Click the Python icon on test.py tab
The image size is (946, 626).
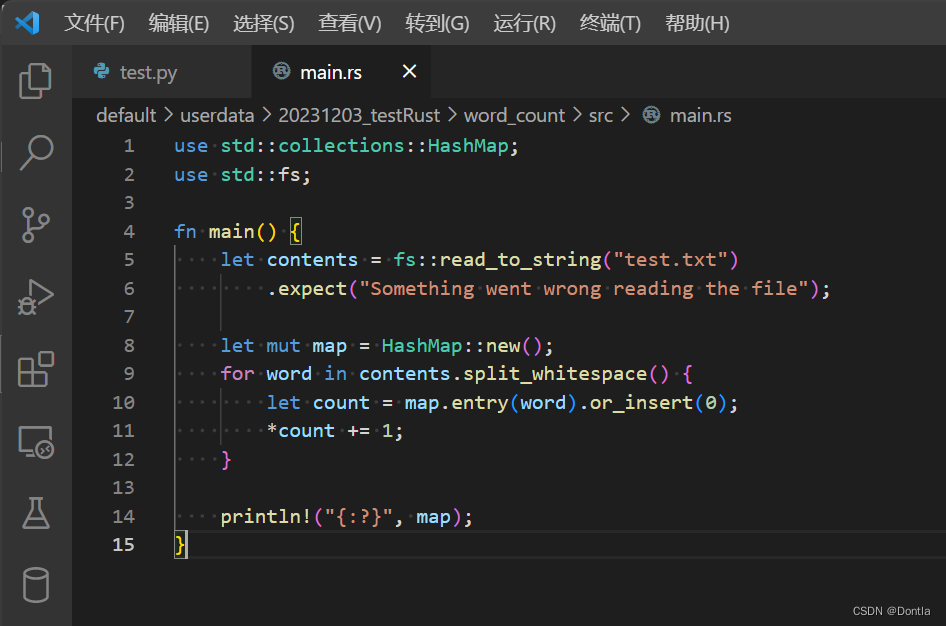[101, 71]
